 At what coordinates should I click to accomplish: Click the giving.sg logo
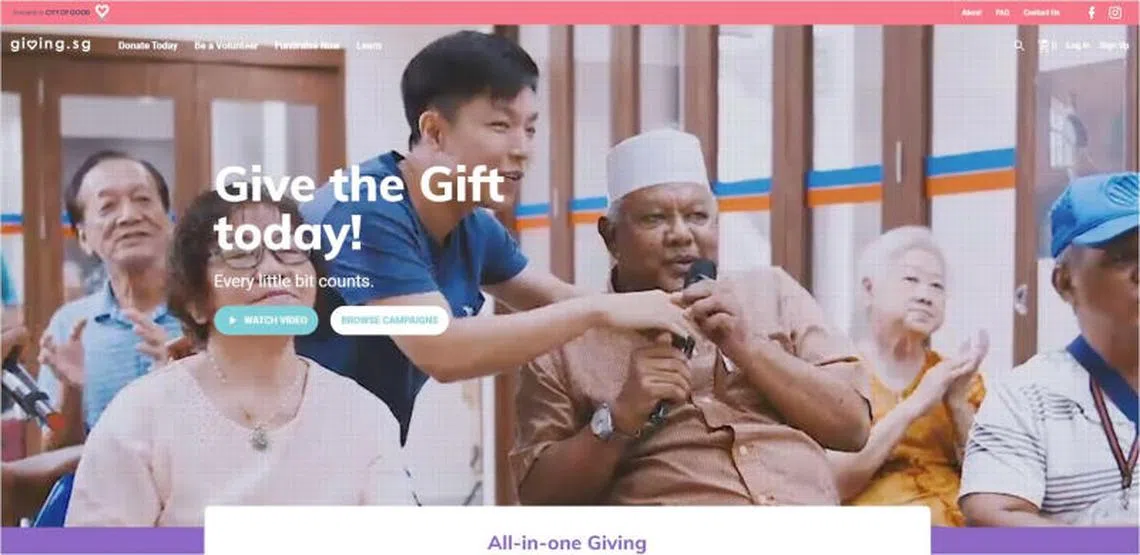(50, 45)
